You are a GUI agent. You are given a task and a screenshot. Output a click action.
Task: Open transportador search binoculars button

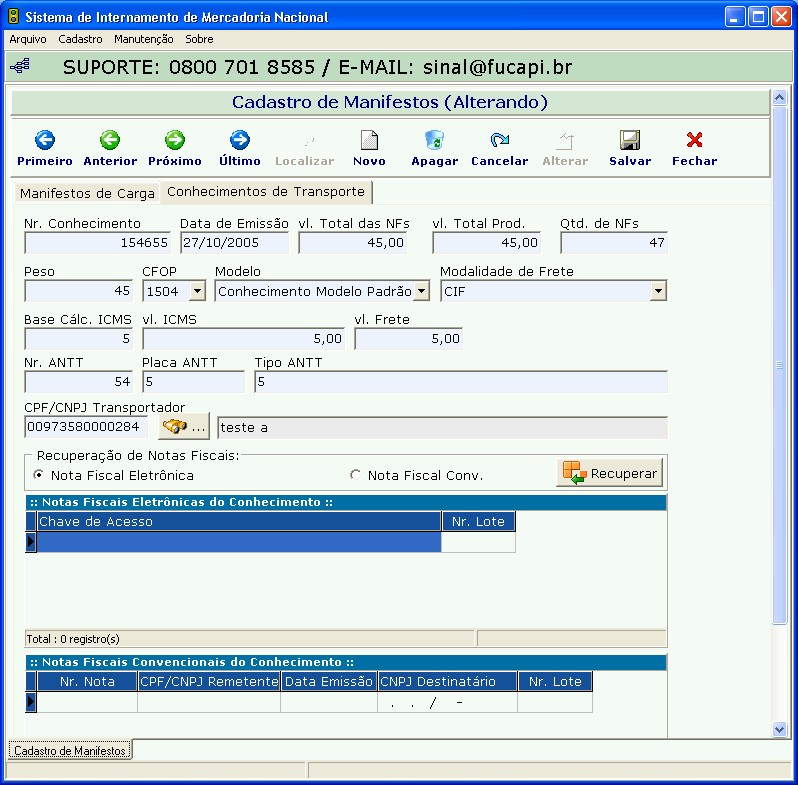(183, 427)
